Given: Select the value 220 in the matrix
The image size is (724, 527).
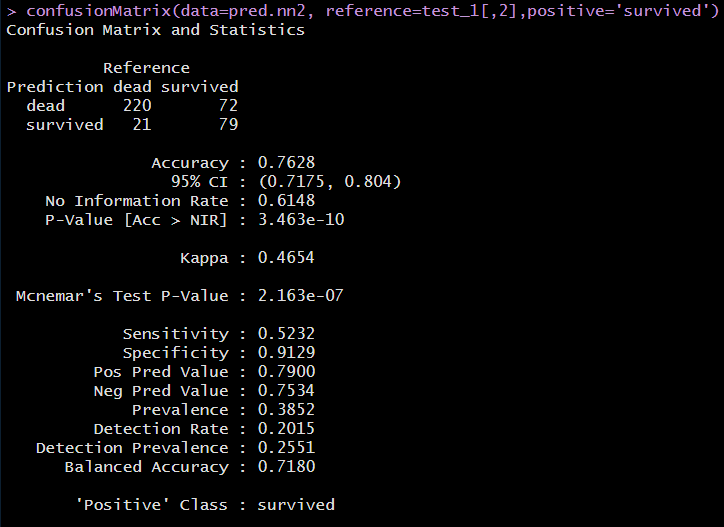Looking at the screenshot, I should click(x=137, y=106).
